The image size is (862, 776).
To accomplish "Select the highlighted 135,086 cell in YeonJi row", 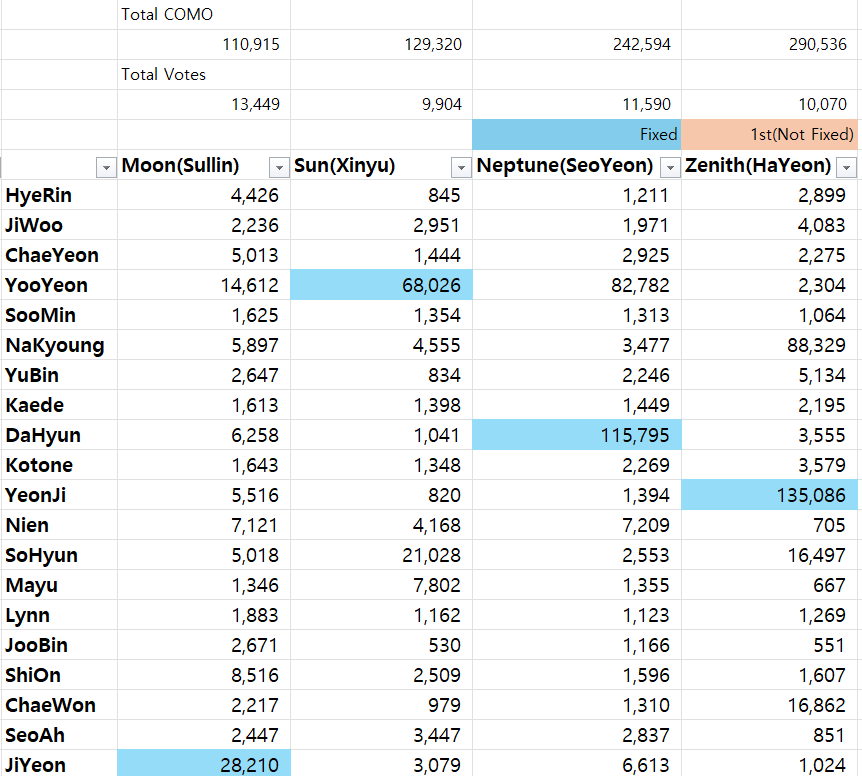I will pos(771,495).
